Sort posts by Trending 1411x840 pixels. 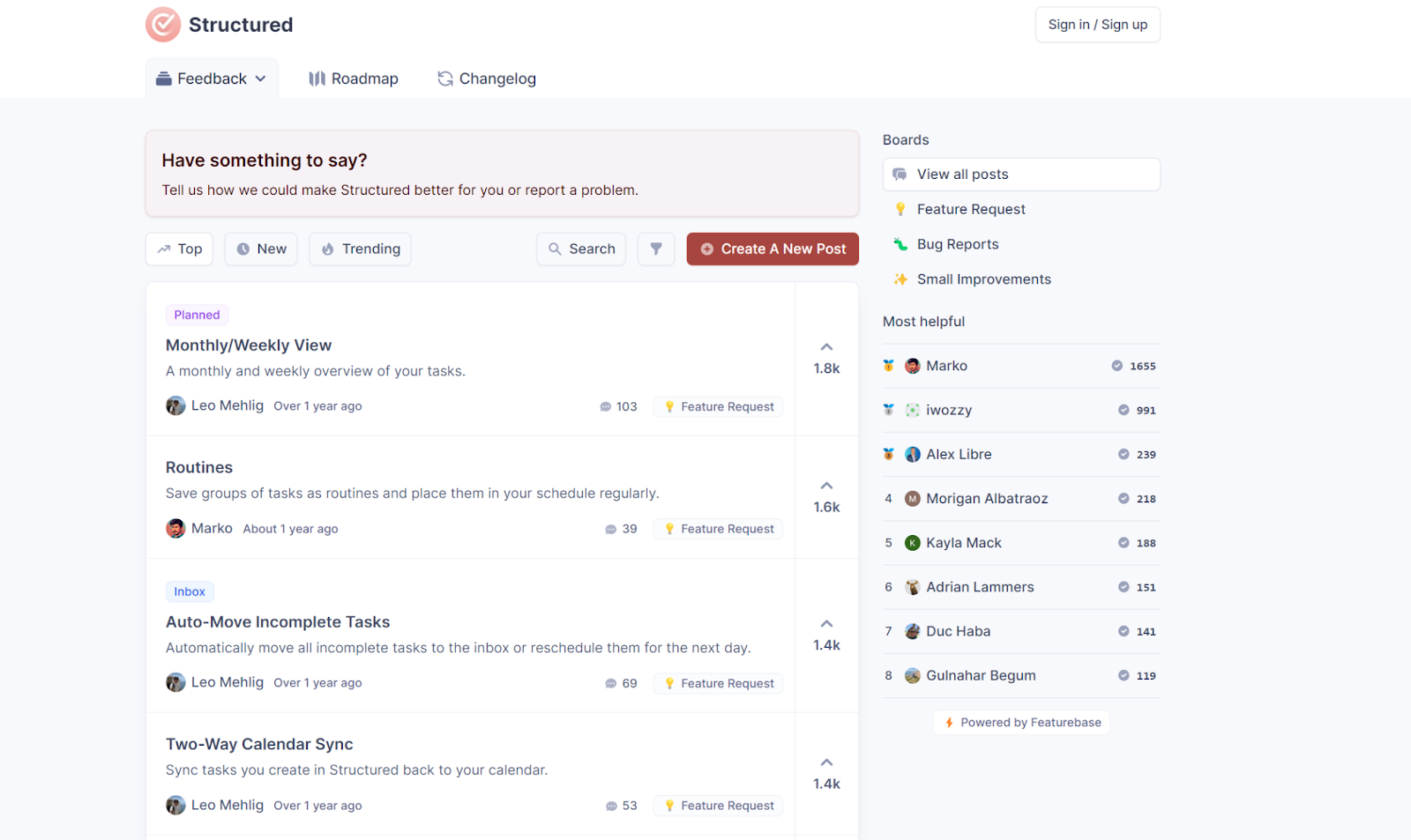(360, 249)
